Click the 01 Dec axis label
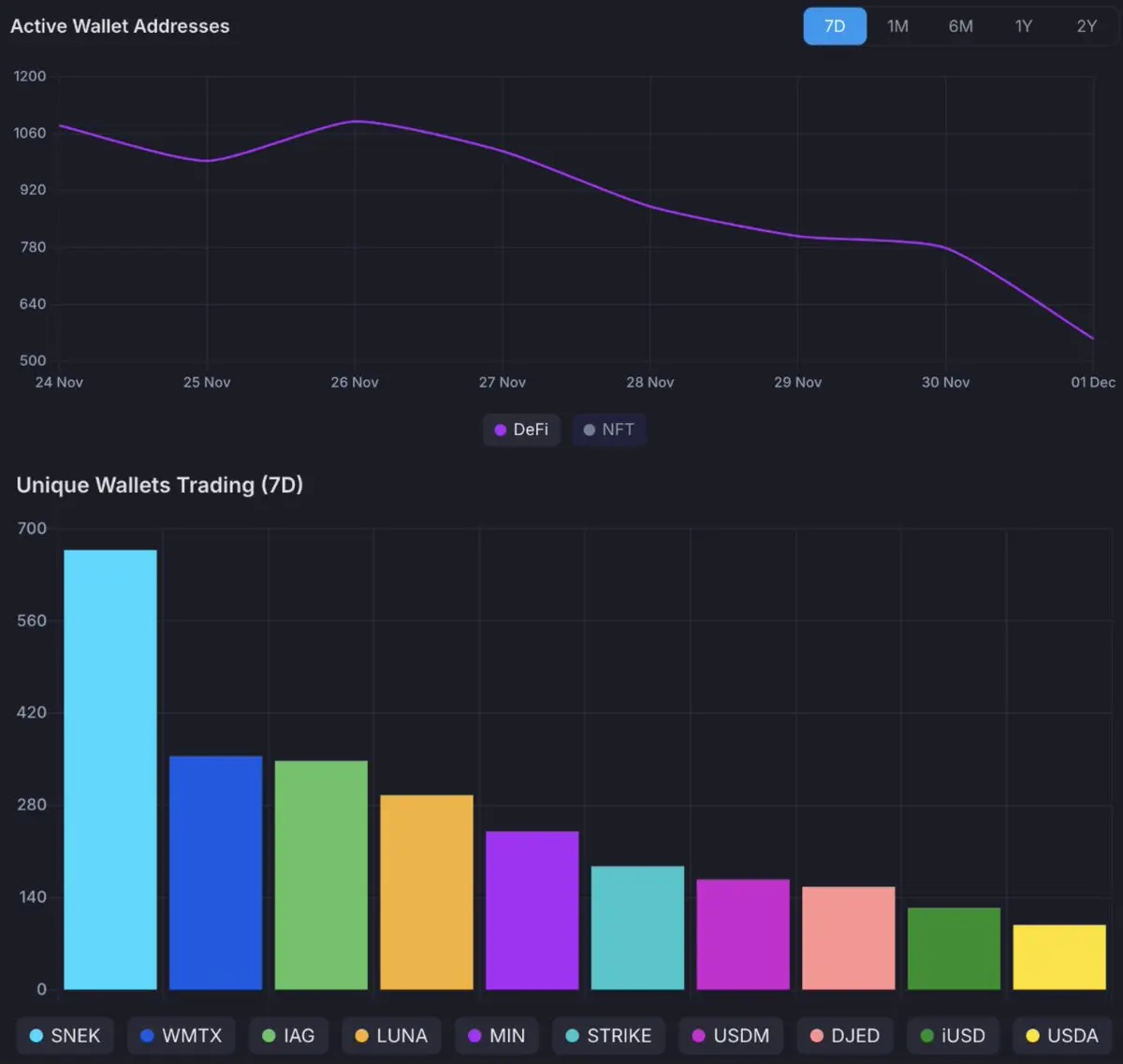 click(1093, 382)
